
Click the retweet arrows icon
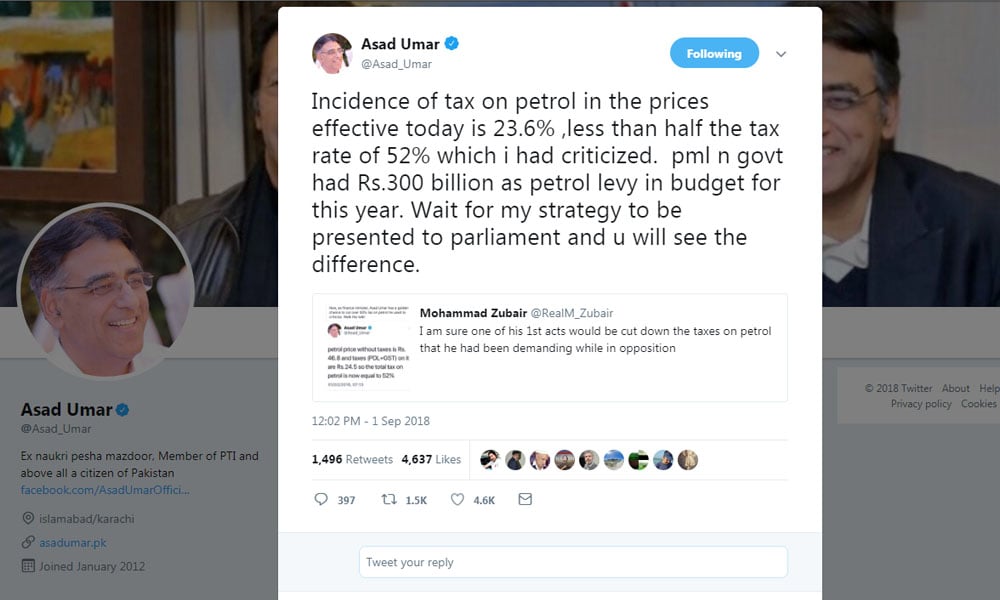point(389,499)
